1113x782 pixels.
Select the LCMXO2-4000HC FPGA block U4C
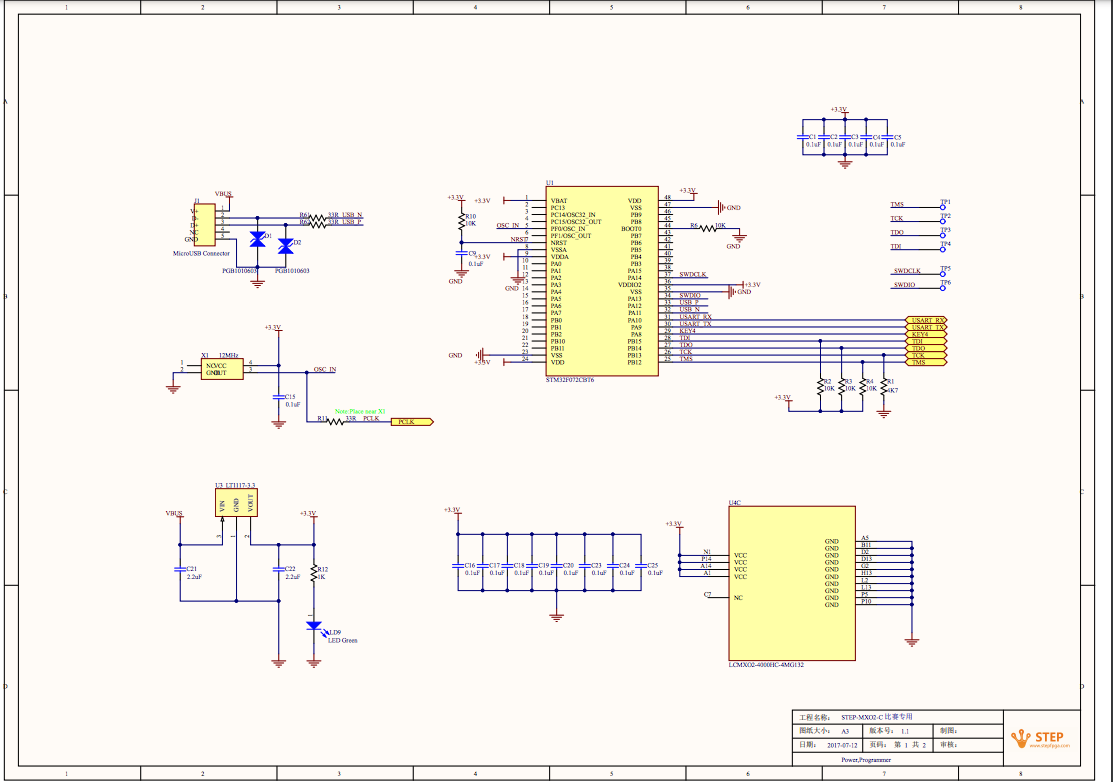pyautogui.click(x=791, y=583)
